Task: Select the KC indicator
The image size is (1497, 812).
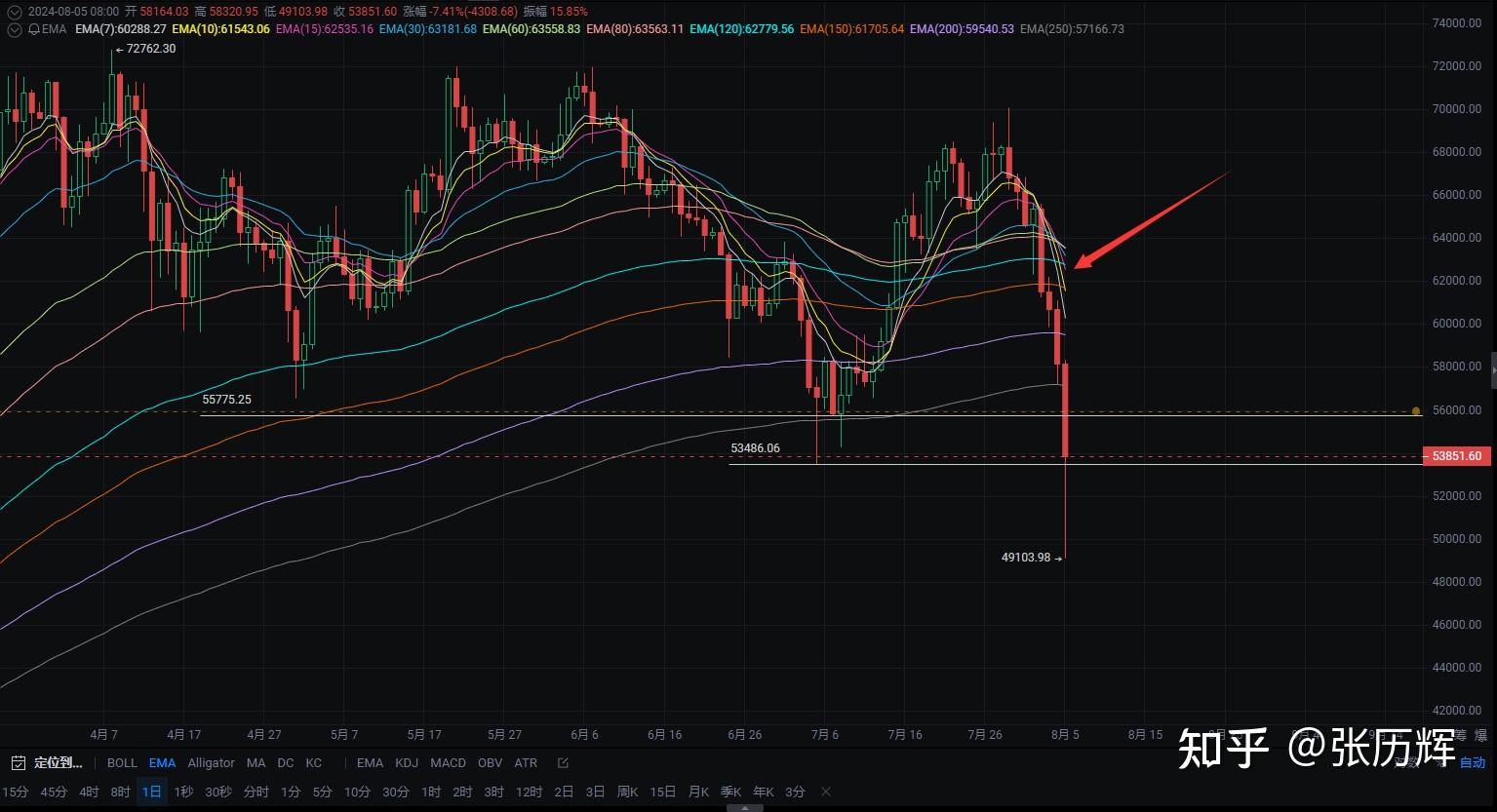Action: [313, 763]
